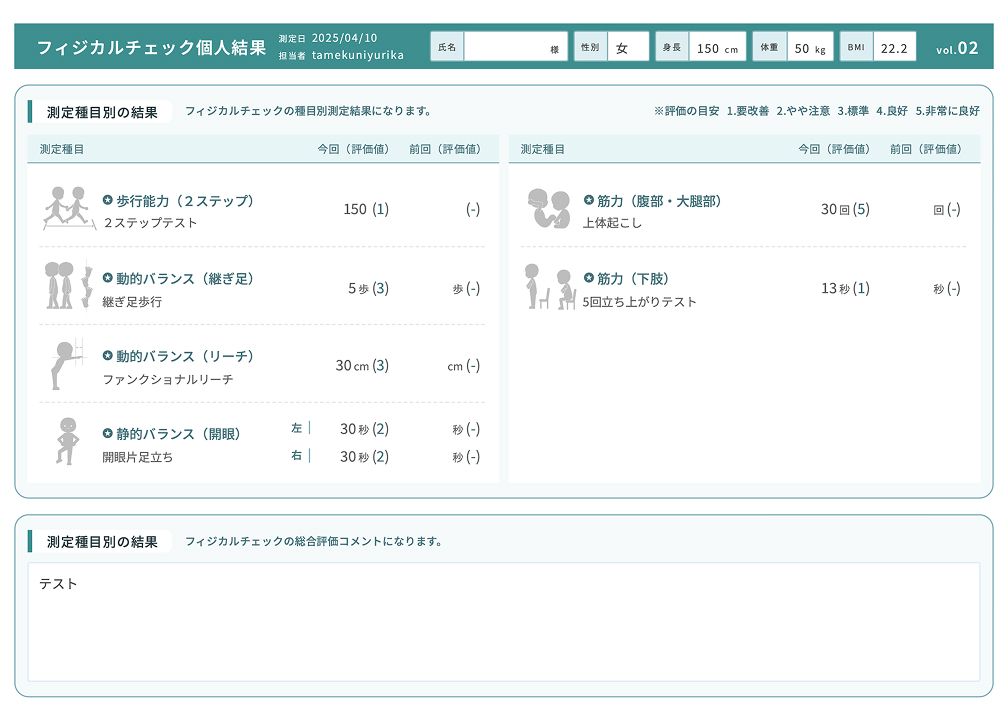This screenshot has height=714, width=1008.
Task: Click the one-leg standing figure icon
Action: [x=66, y=441]
